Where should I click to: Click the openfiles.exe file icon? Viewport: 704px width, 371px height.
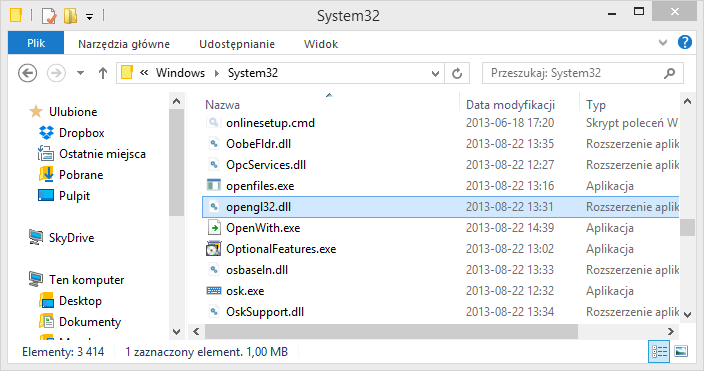214,186
